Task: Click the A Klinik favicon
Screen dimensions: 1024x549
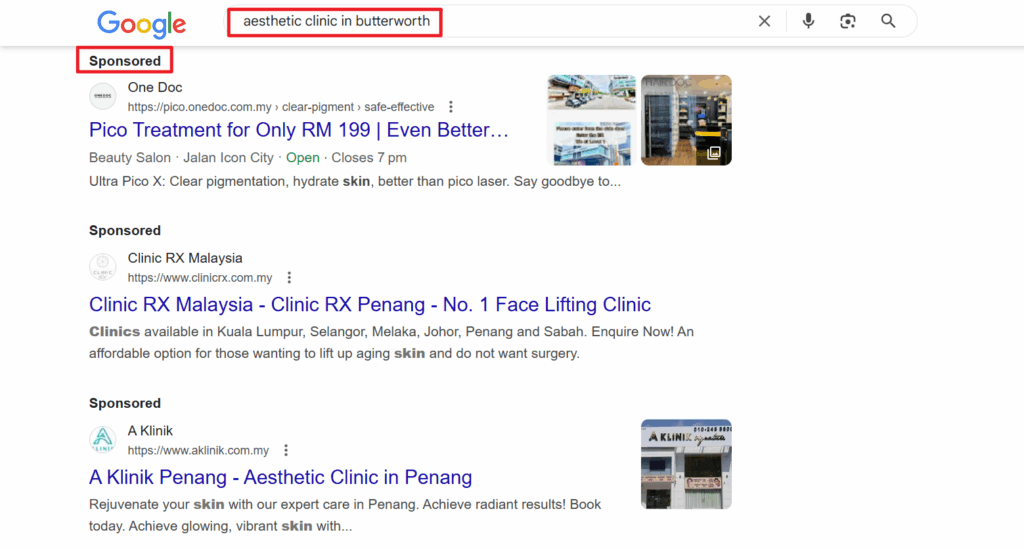Action: click(103, 439)
